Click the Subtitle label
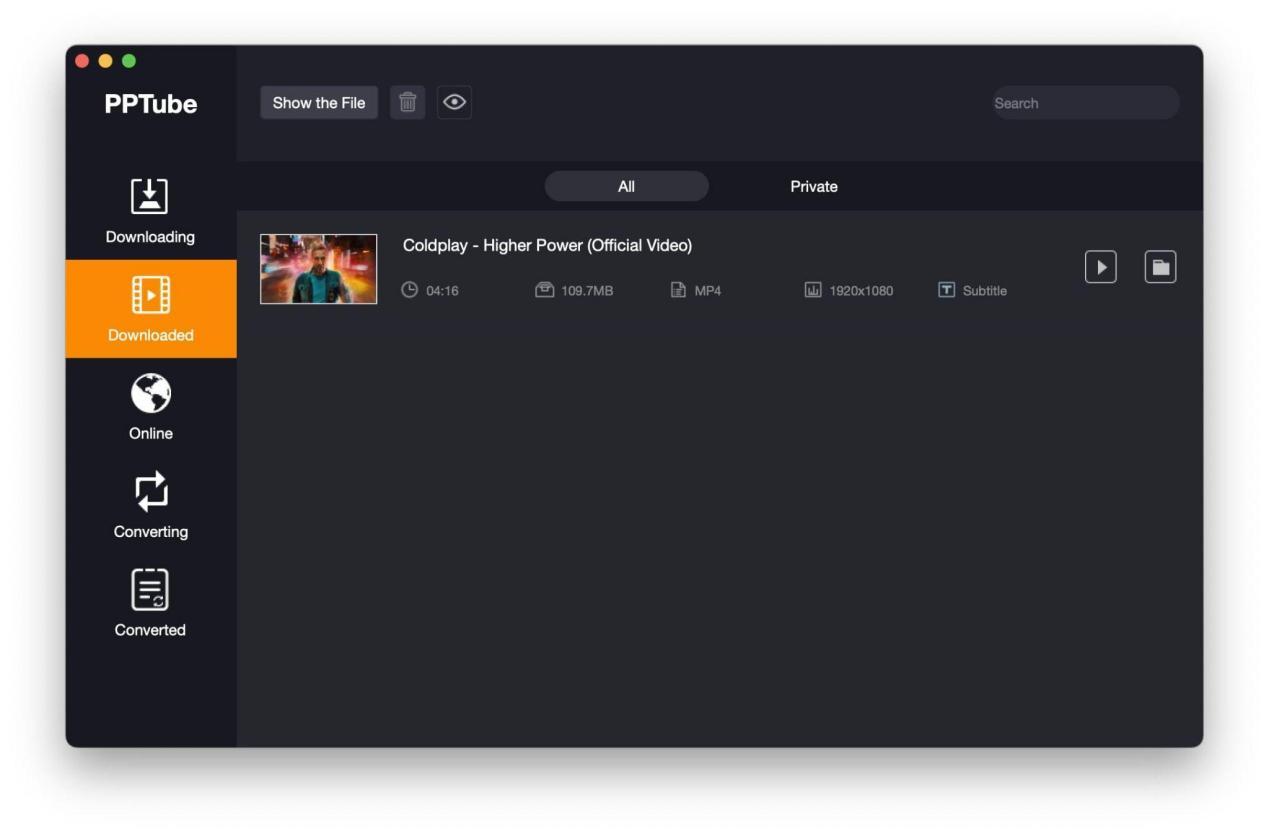This screenshot has width=1269, height=834. (x=984, y=290)
